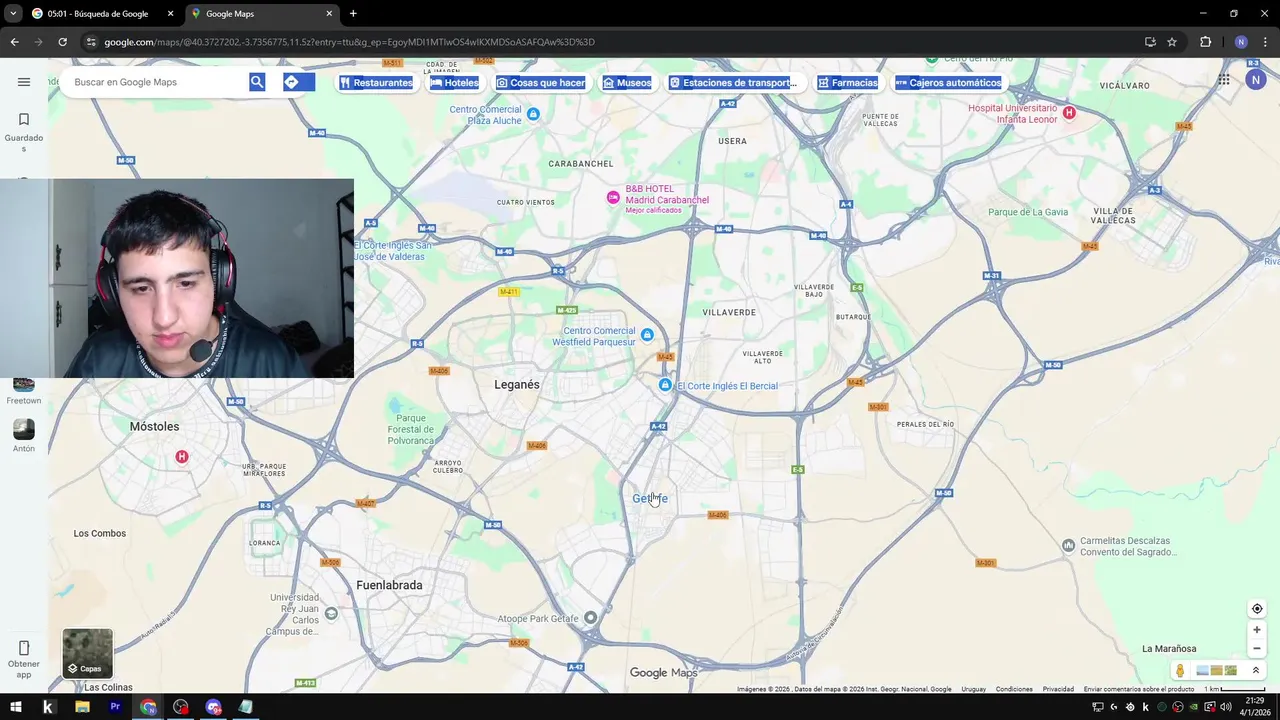Switch to the 05:01 Búsqueda de Google tab
1280x720 pixels.
(x=102, y=14)
